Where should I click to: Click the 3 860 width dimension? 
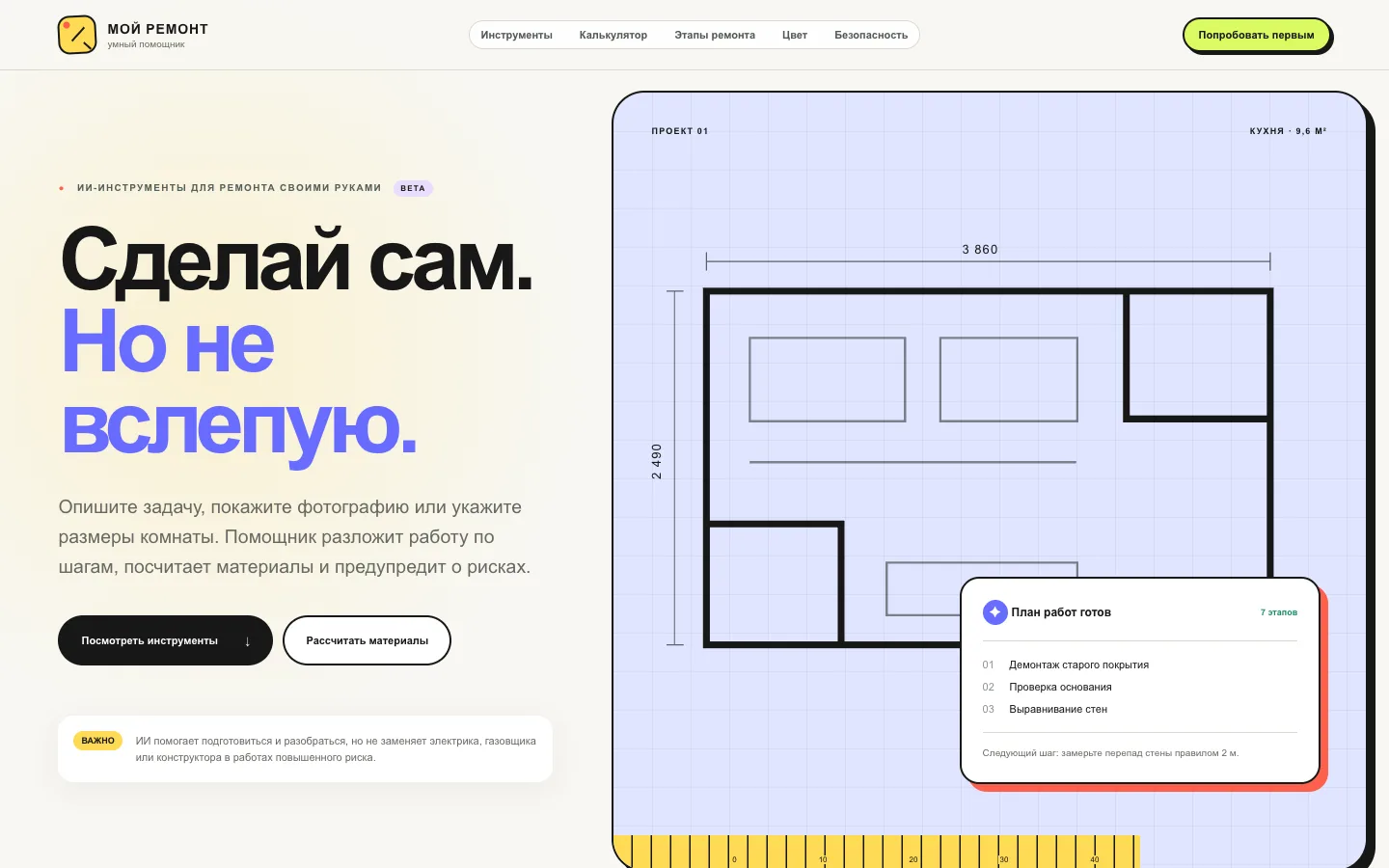[x=980, y=249]
